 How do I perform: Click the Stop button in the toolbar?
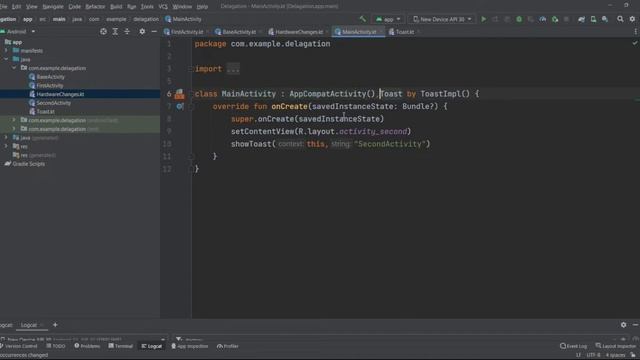pyautogui.click(x=566, y=19)
